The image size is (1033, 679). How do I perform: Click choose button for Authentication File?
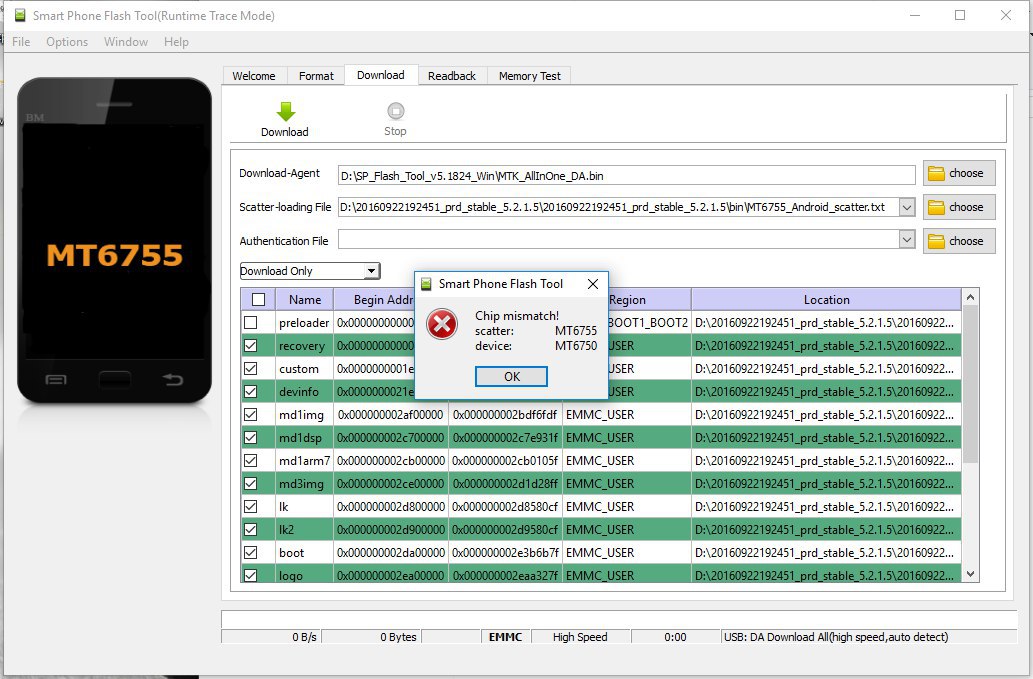pos(959,242)
